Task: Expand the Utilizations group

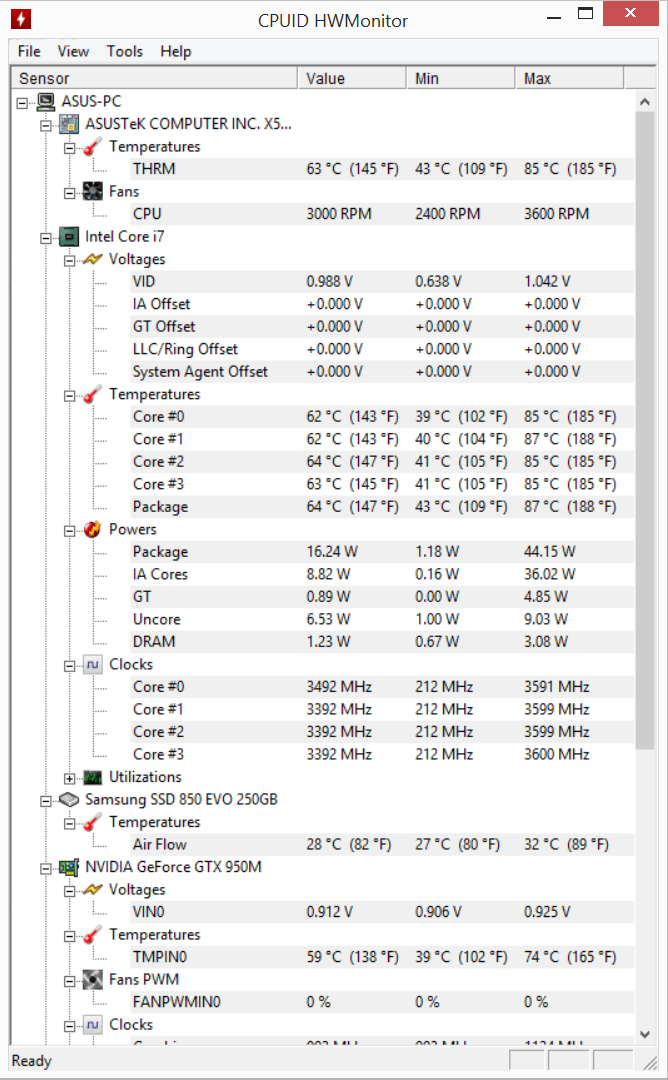Action: click(x=70, y=779)
